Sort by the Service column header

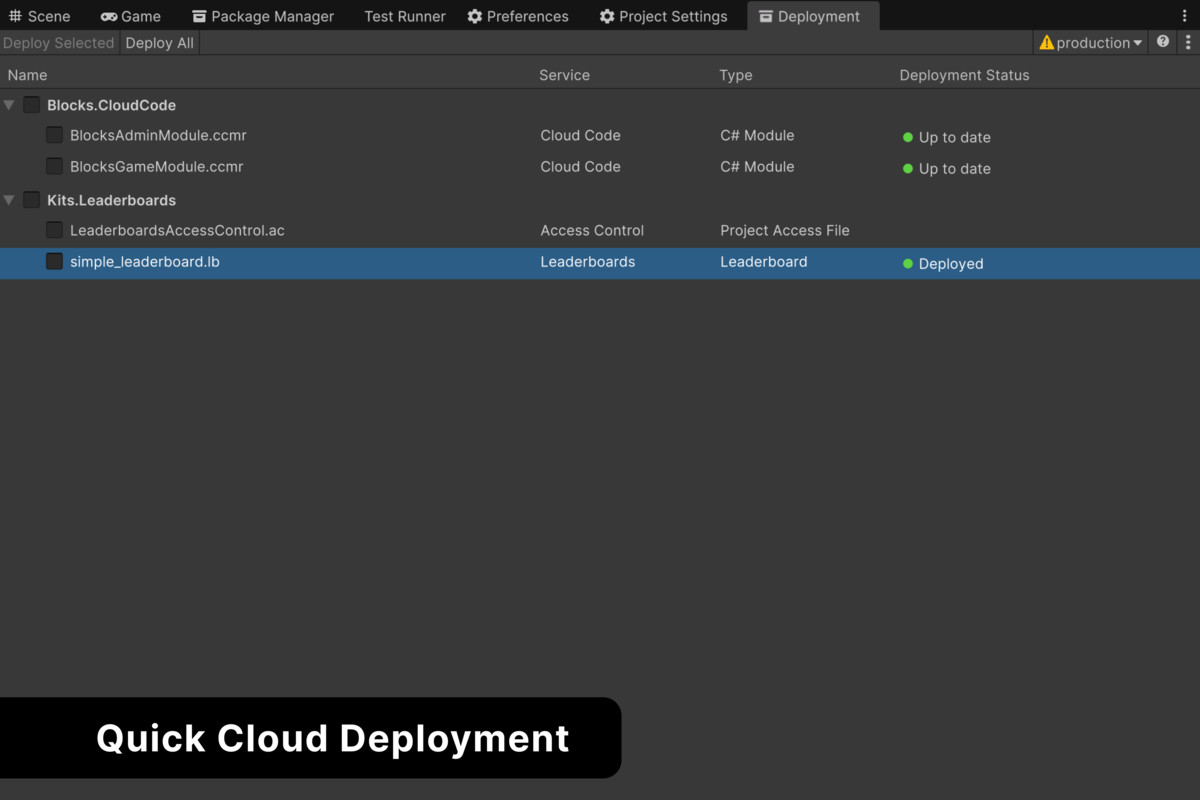[564, 75]
